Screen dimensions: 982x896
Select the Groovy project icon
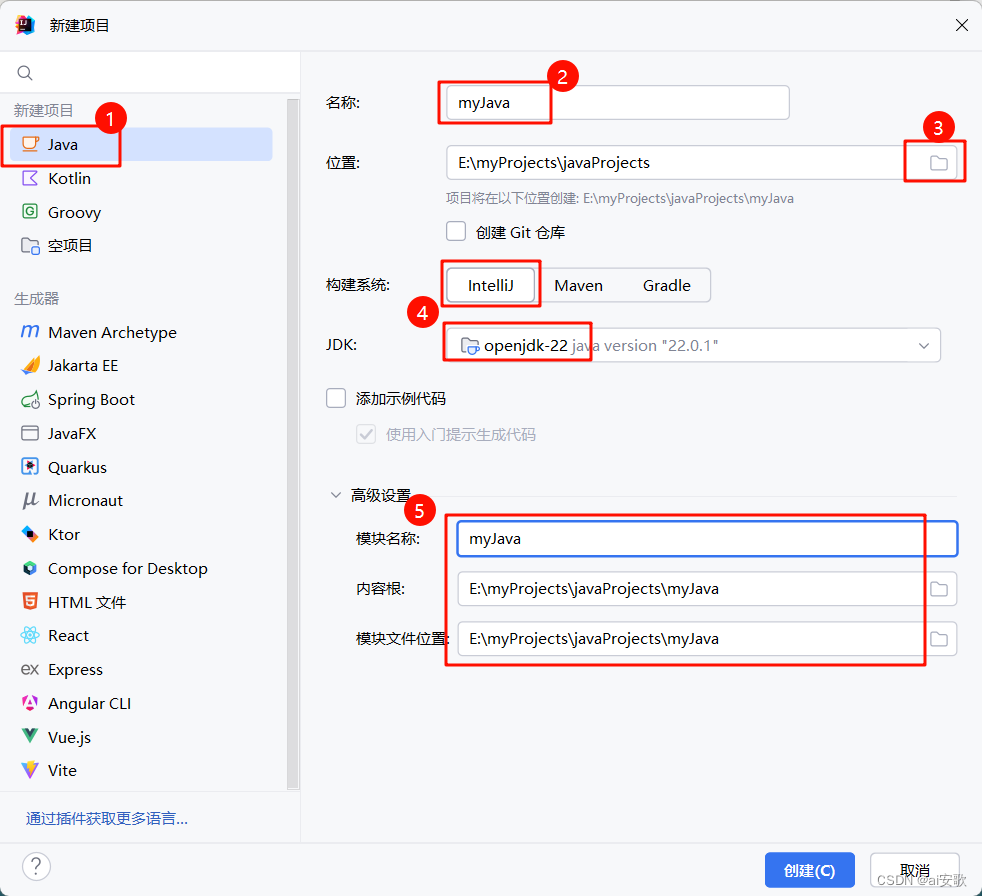[30, 212]
